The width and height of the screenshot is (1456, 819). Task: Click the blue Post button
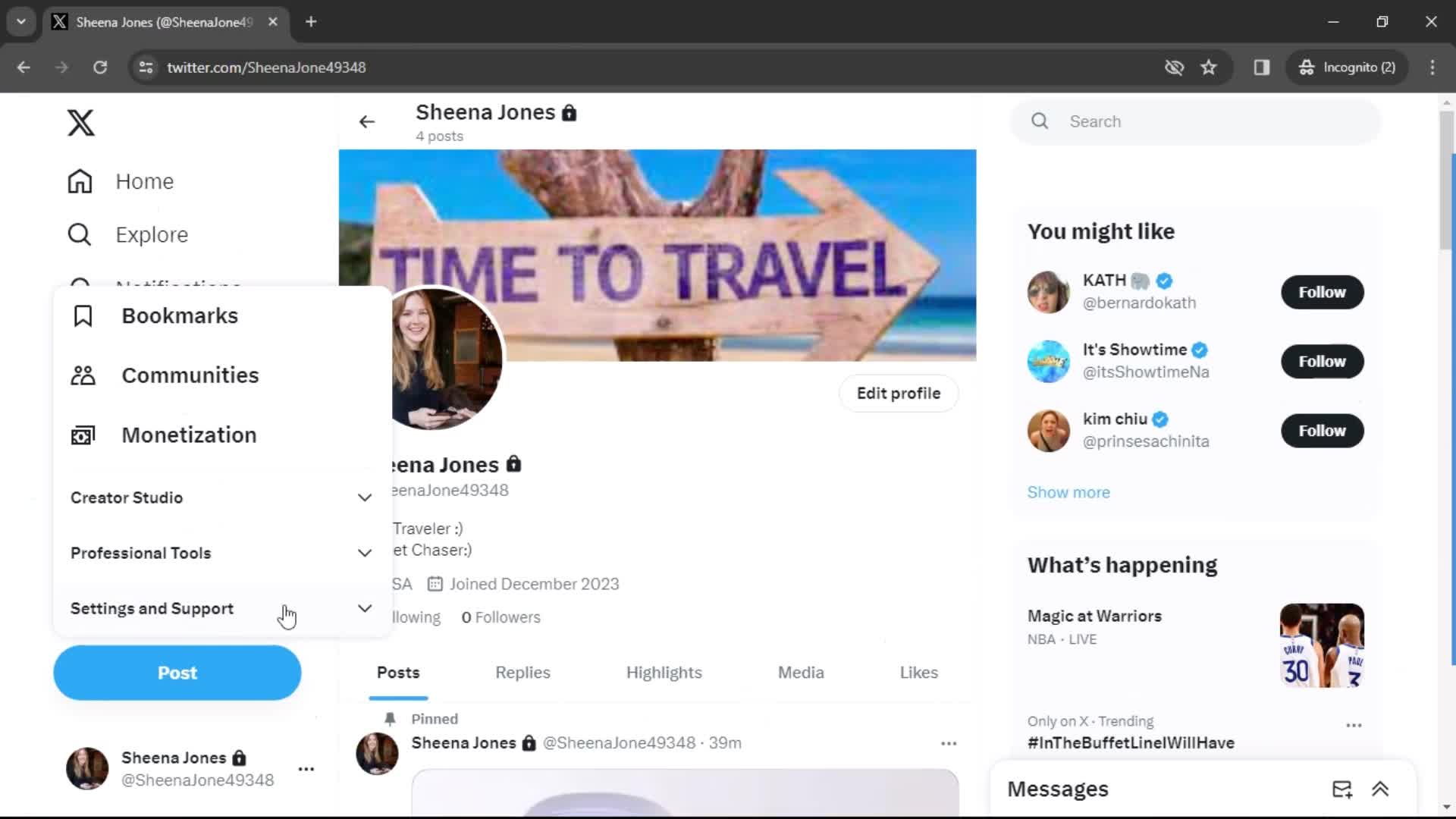177,672
